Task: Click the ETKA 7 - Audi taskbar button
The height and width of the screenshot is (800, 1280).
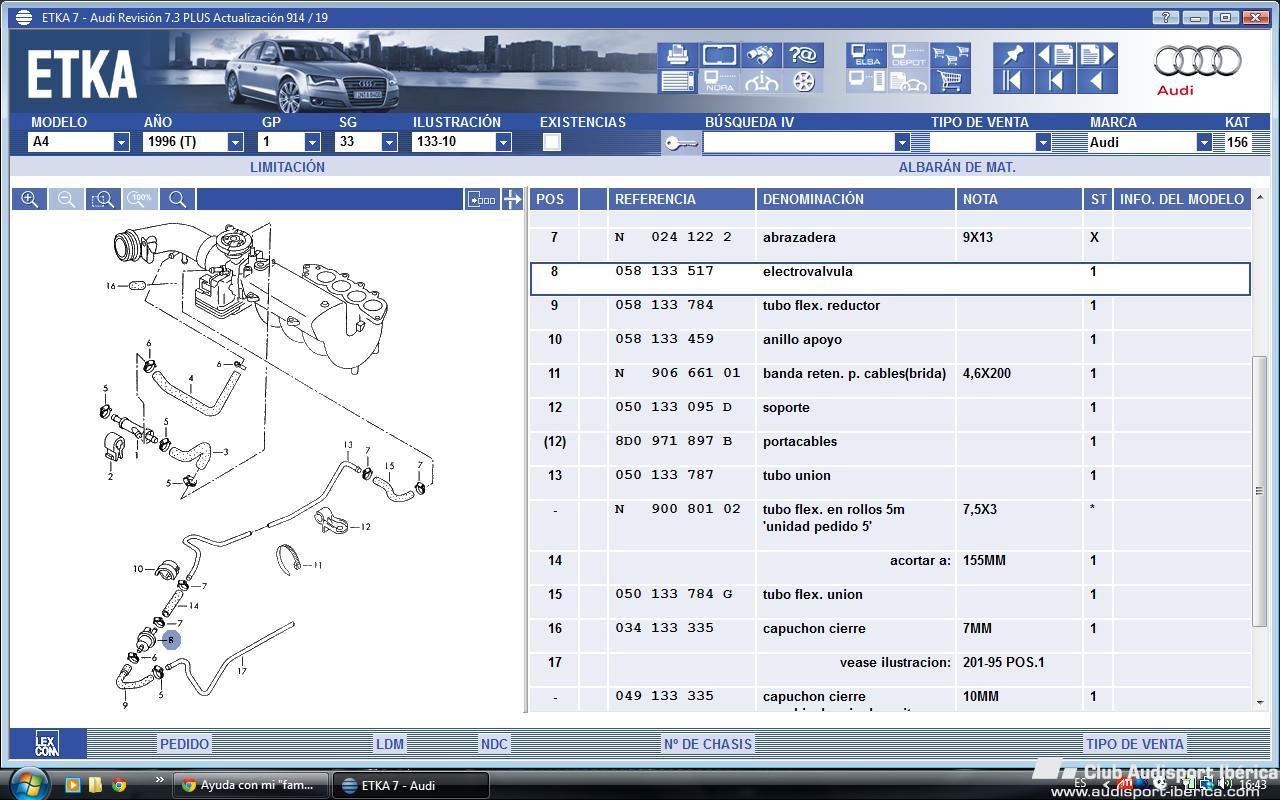Action: [x=411, y=785]
